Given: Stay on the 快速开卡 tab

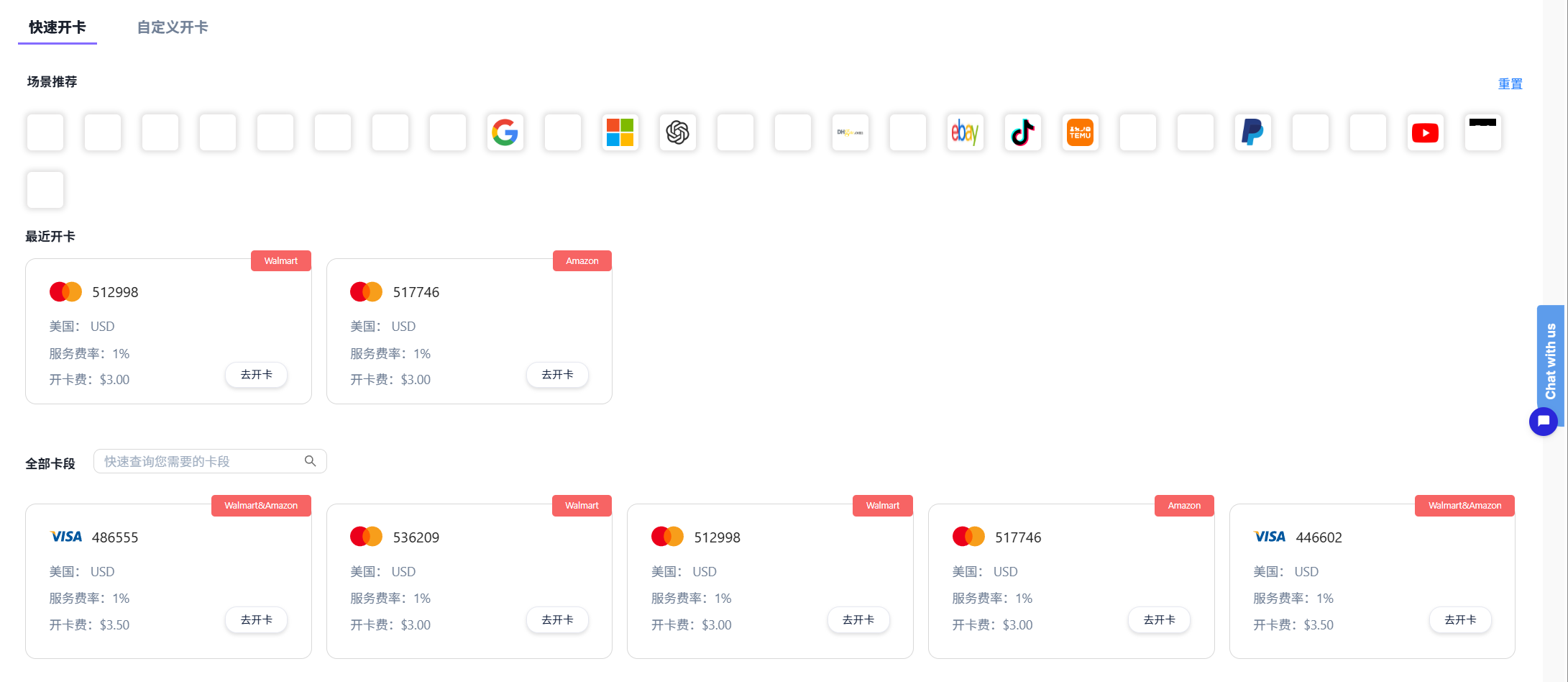Looking at the screenshot, I should [x=57, y=27].
